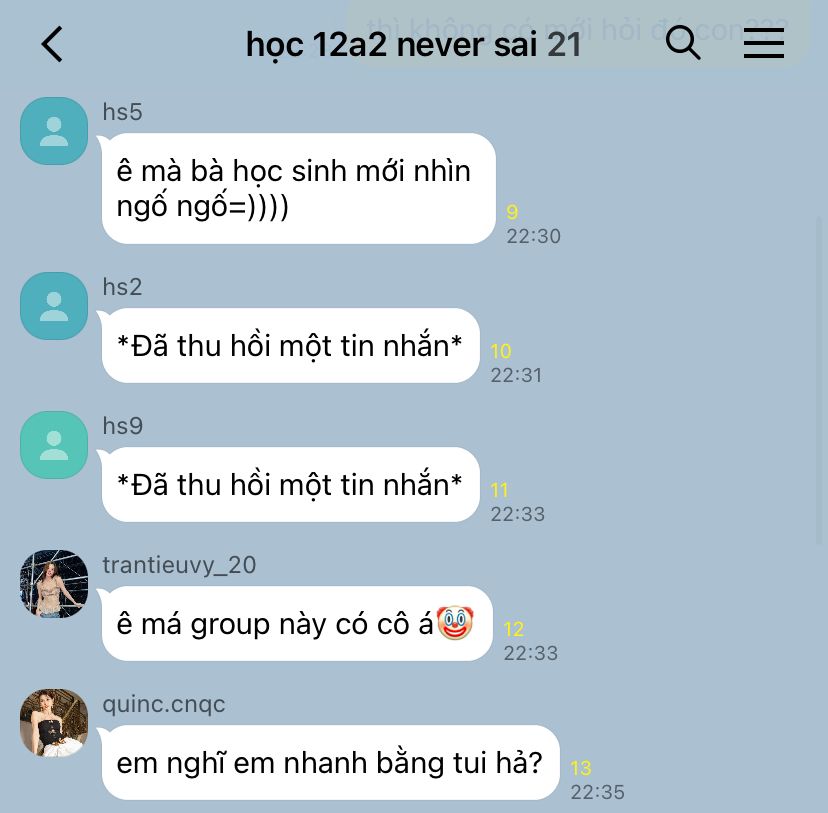828x813 pixels.
Task: Open the hamburger menu icon
Action: pyautogui.click(x=764, y=43)
